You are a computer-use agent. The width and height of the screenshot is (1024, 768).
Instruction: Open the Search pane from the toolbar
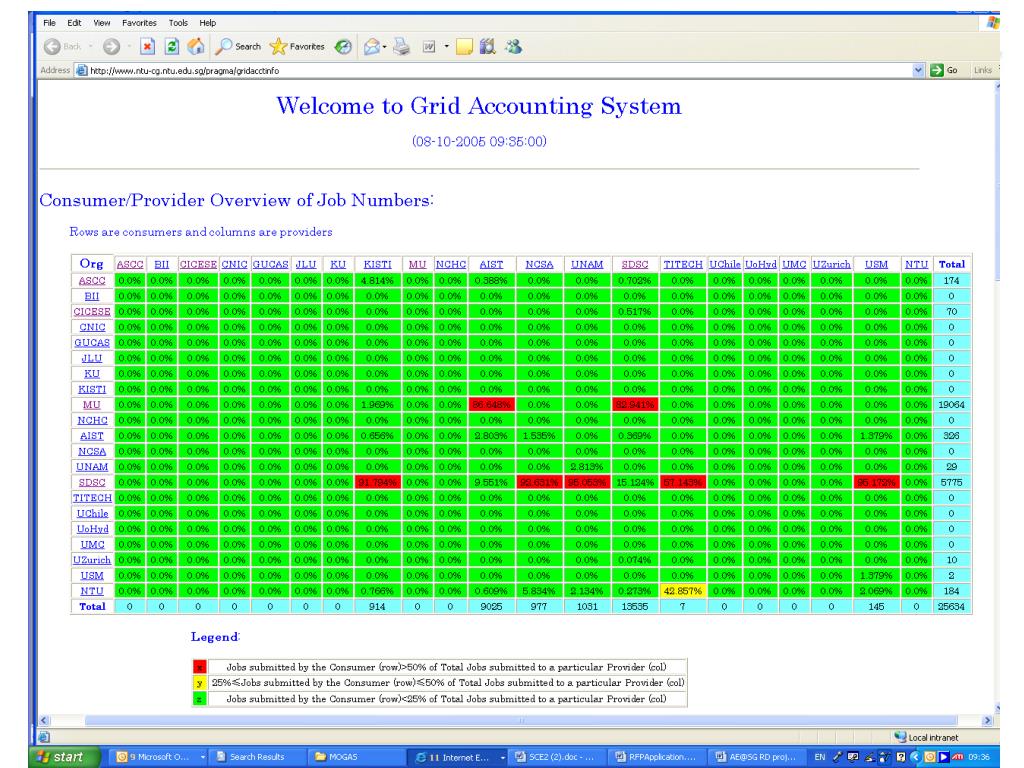point(238,46)
